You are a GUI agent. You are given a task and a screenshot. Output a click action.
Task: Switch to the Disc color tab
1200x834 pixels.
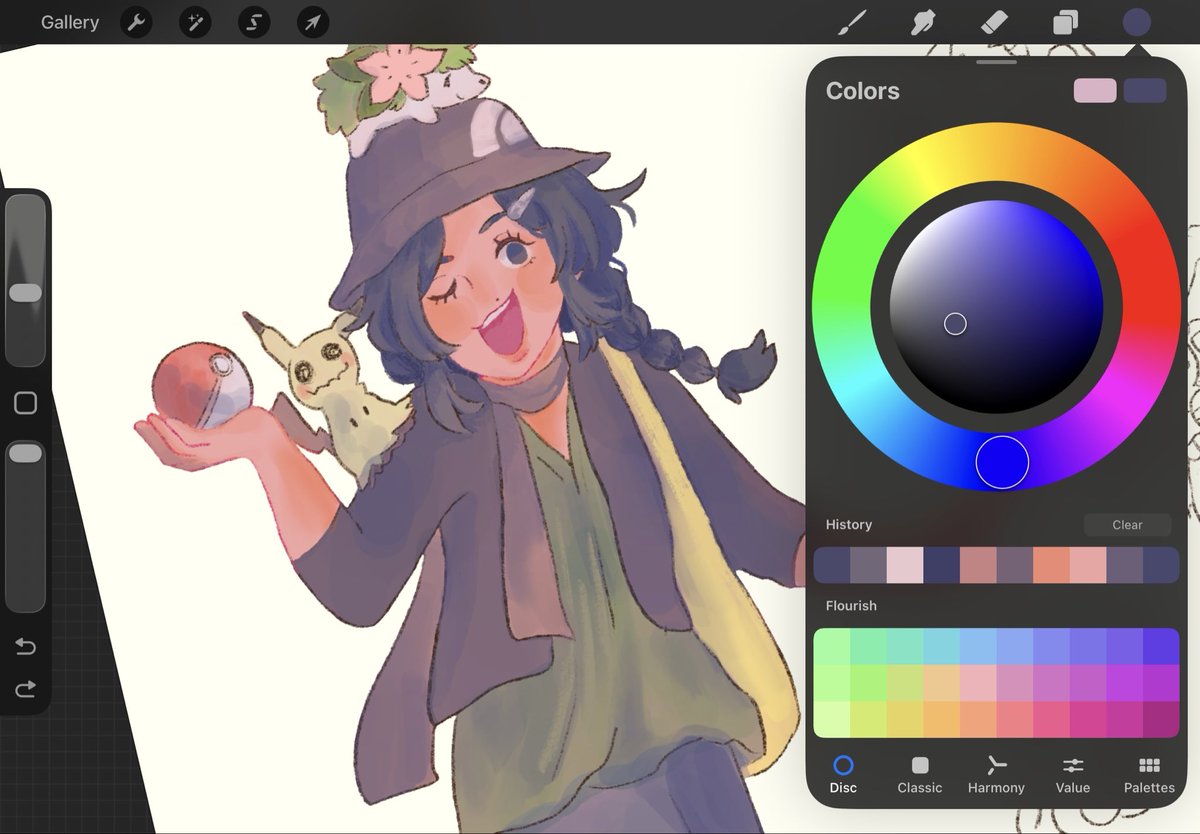click(x=843, y=775)
